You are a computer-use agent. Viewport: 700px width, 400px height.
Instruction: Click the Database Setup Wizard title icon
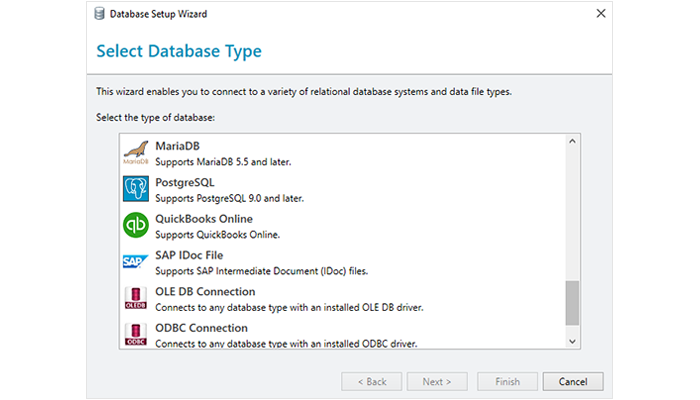pos(101,14)
